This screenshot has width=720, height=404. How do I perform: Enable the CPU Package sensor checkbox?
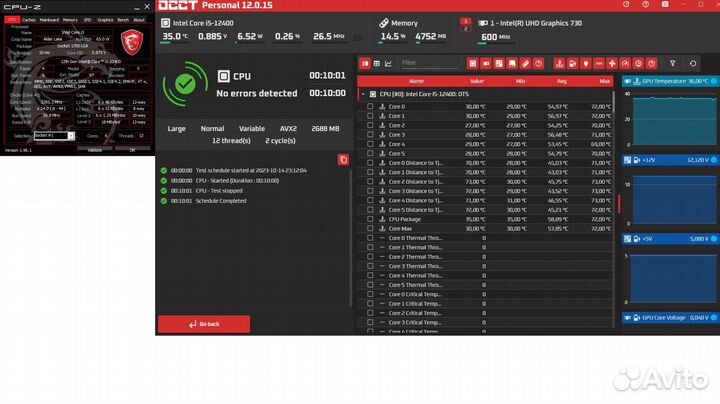pyautogui.click(x=370, y=219)
